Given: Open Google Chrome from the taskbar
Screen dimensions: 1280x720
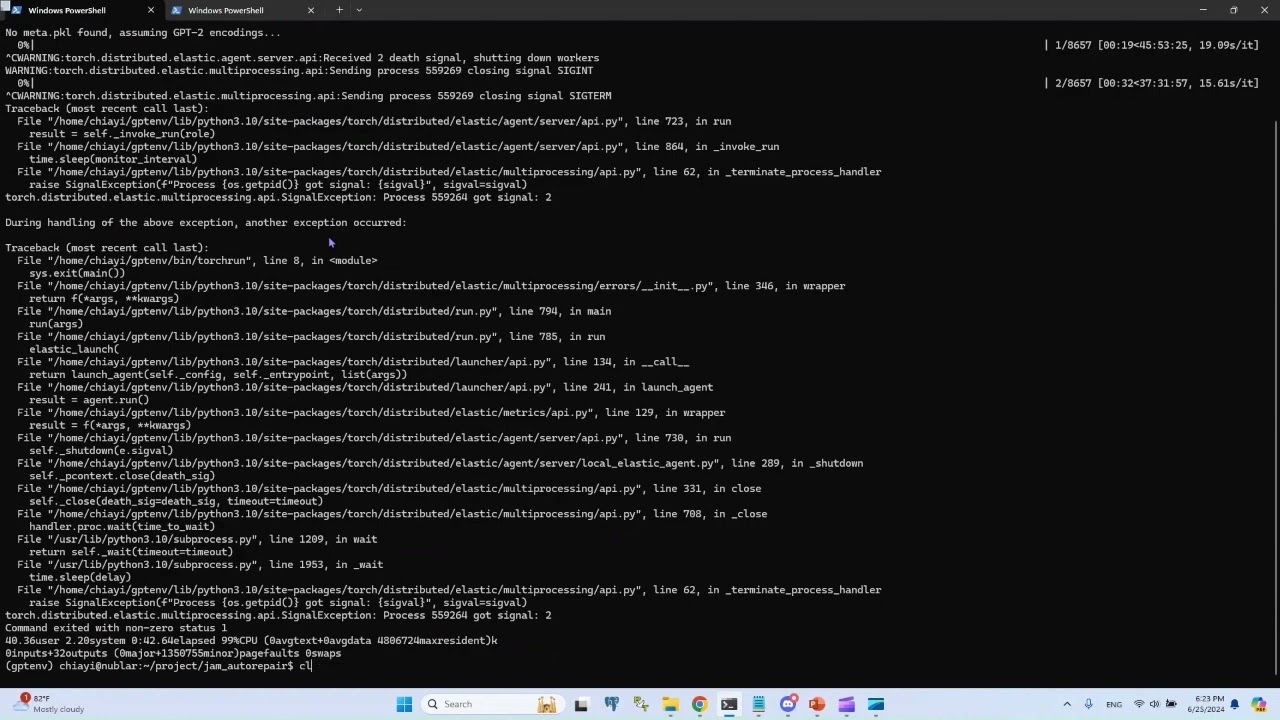Looking at the screenshot, I should pyautogui.click(x=699, y=704).
